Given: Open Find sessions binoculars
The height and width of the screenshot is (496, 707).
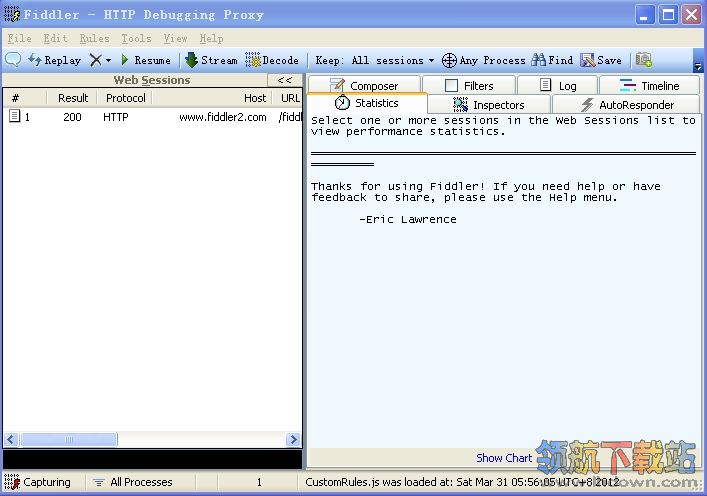Looking at the screenshot, I should point(551,60).
